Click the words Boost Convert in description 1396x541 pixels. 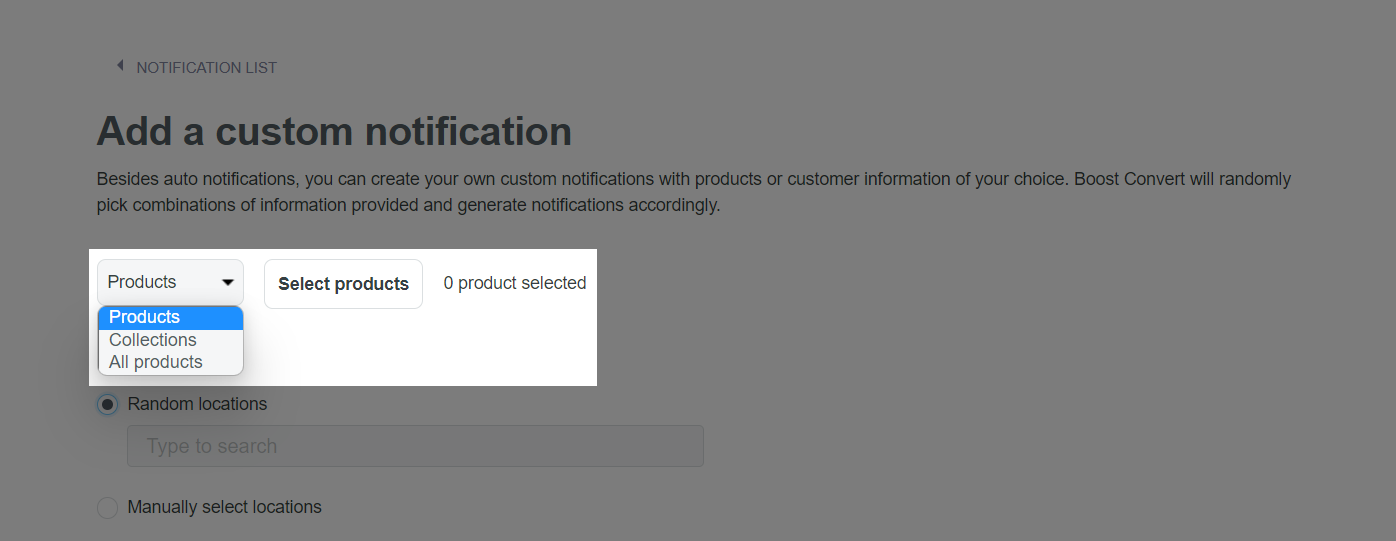coord(1128,179)
